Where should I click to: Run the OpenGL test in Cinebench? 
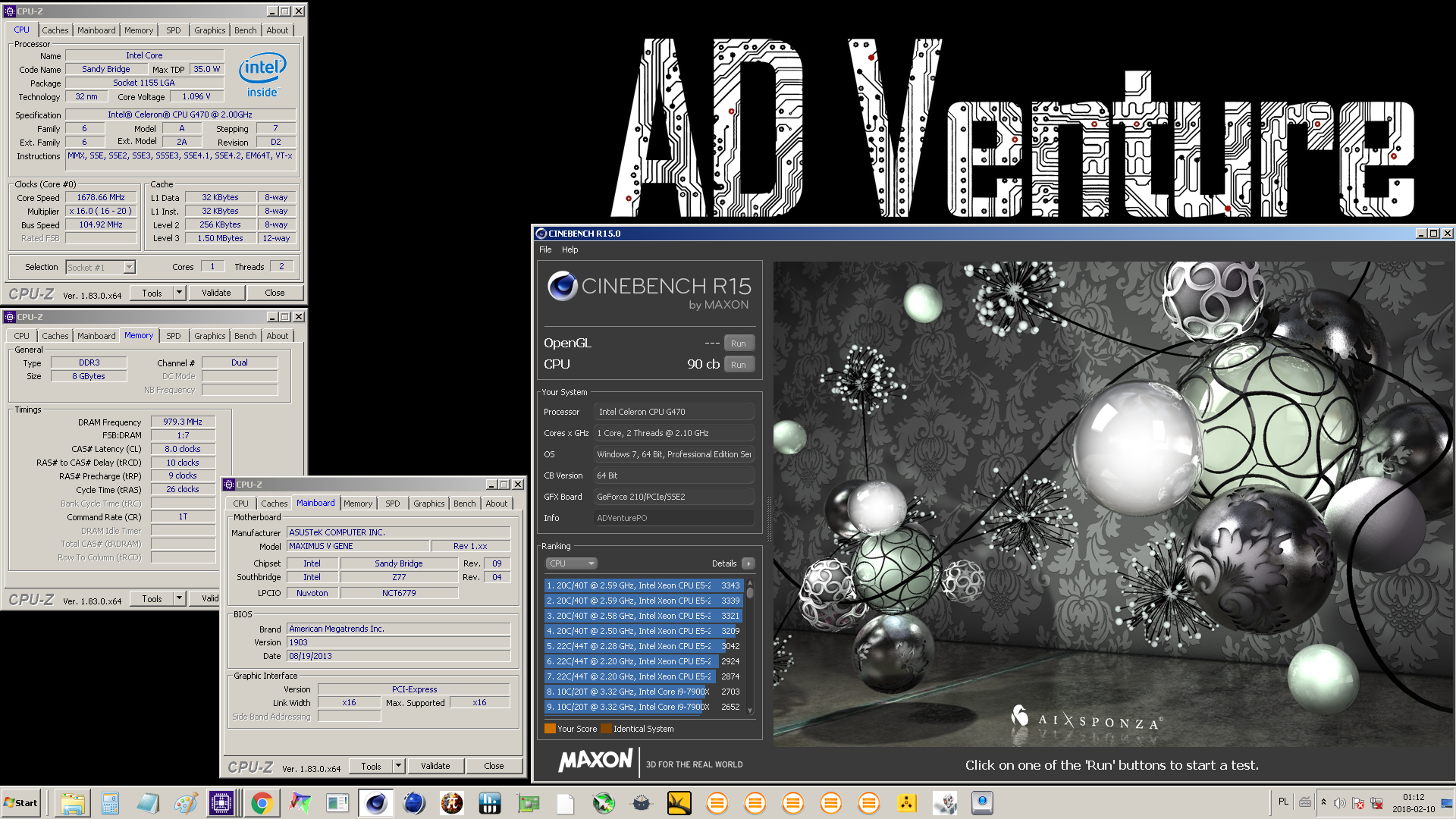(x=739, y=344)
